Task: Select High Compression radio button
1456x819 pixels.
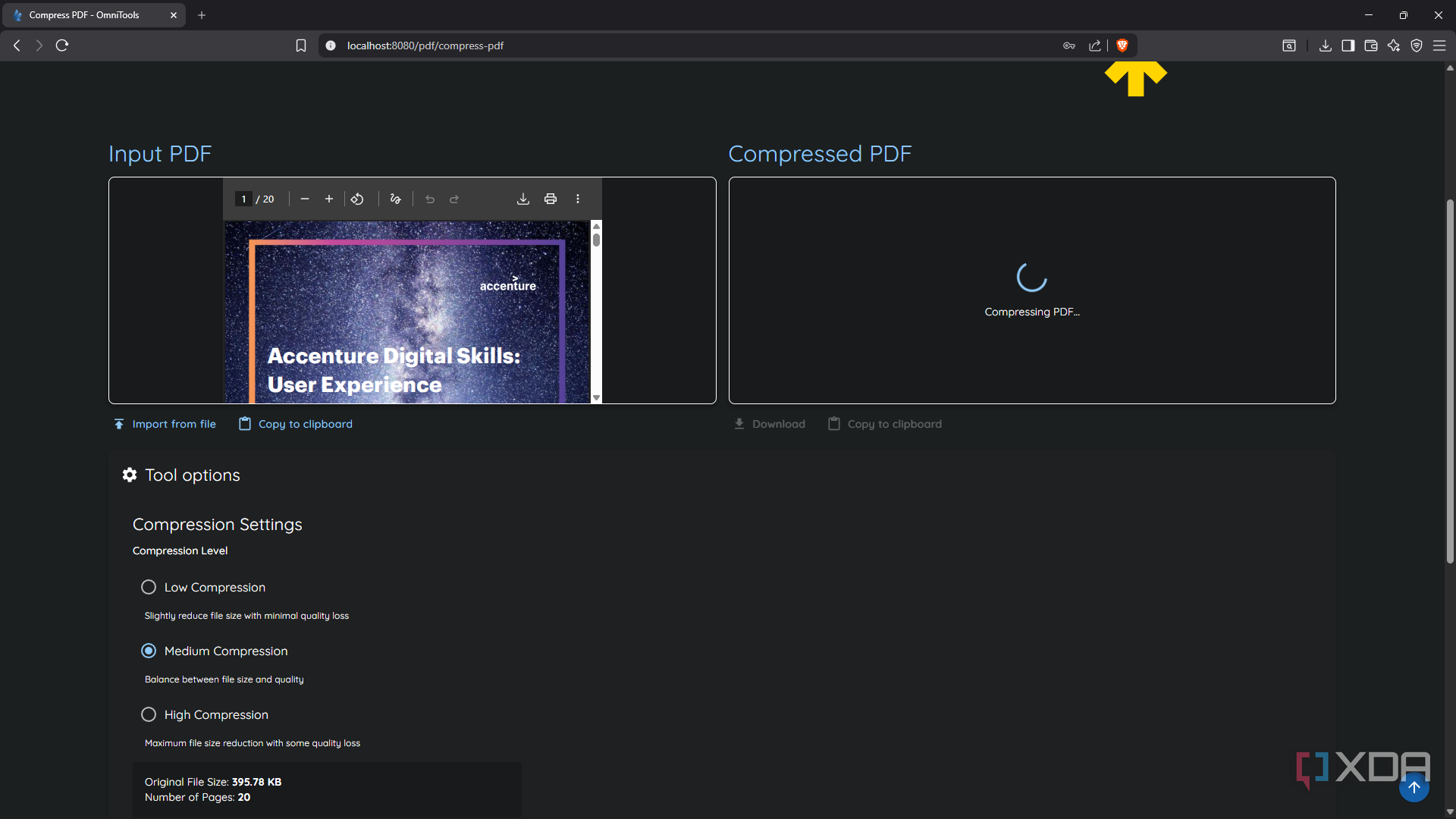Action: click(149, 714)
